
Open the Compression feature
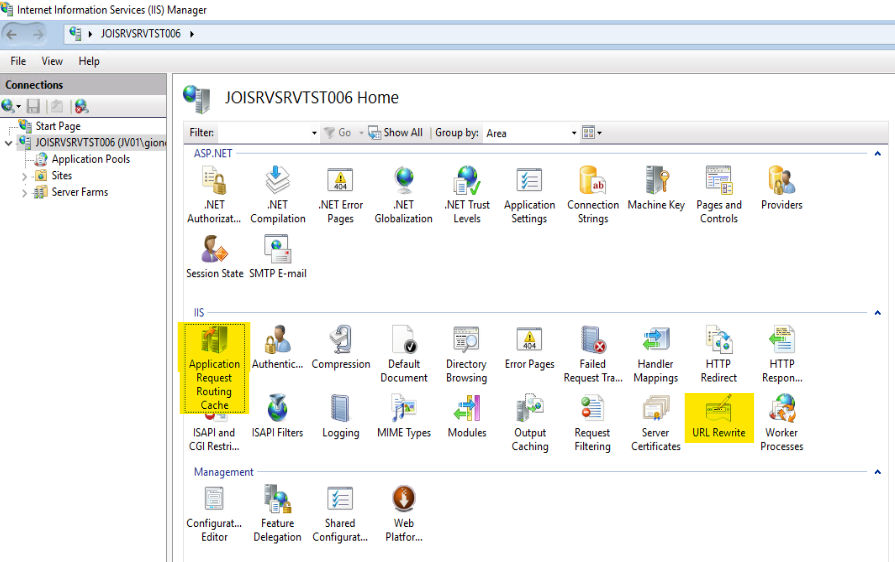pyautogui.click(x=341, y=348)
